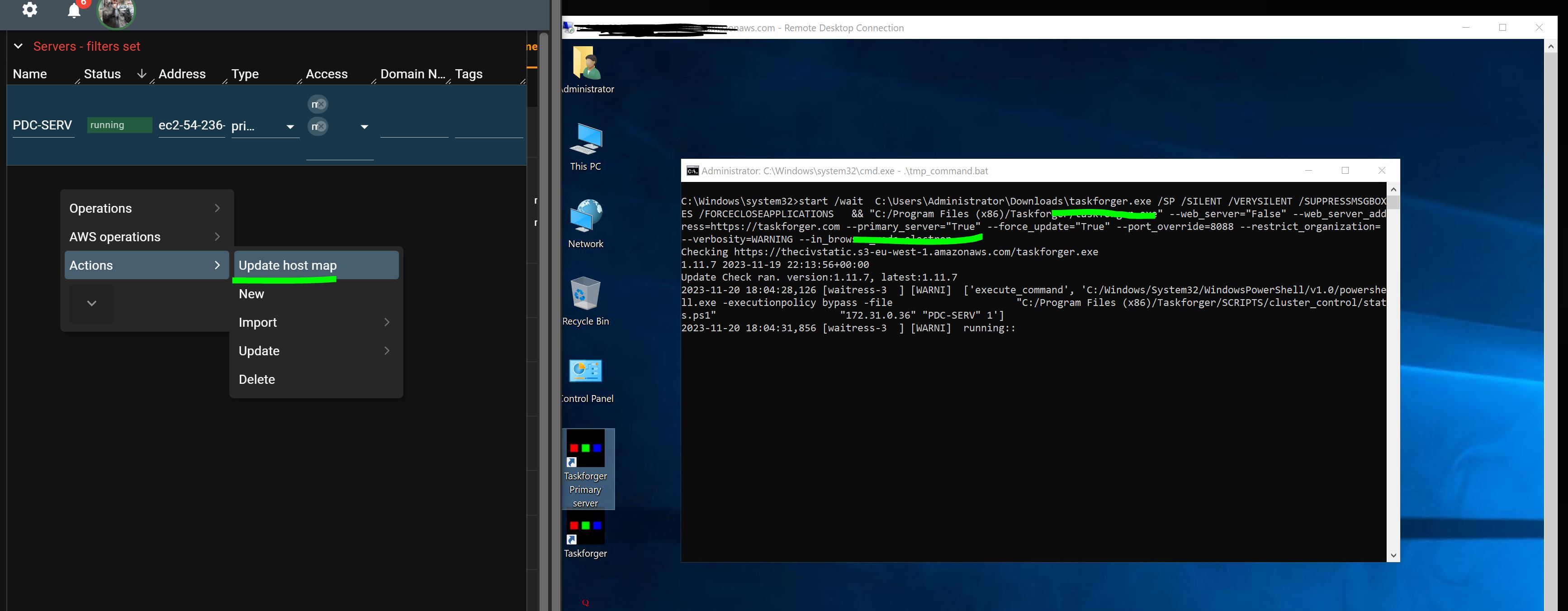Screen dimensions: 1568x611
Task: Remove the upper access chip
Action: [322, 104]
